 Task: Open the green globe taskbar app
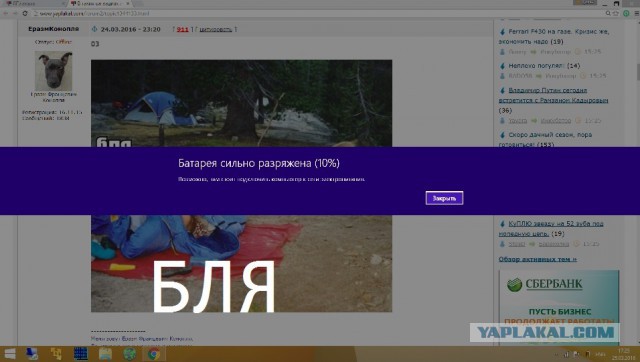(x=129, y=354)
